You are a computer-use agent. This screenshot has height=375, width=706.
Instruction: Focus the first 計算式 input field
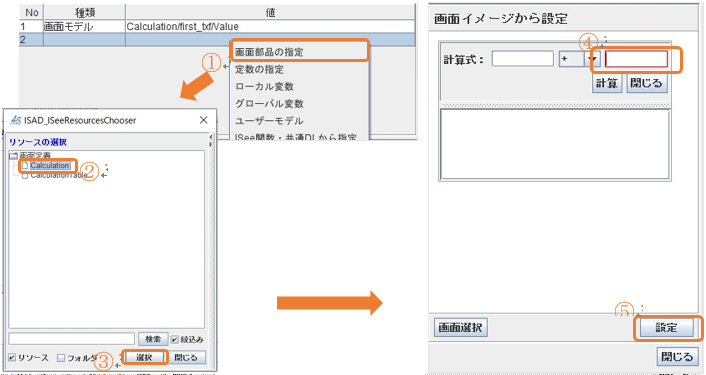tap(523, 59)
